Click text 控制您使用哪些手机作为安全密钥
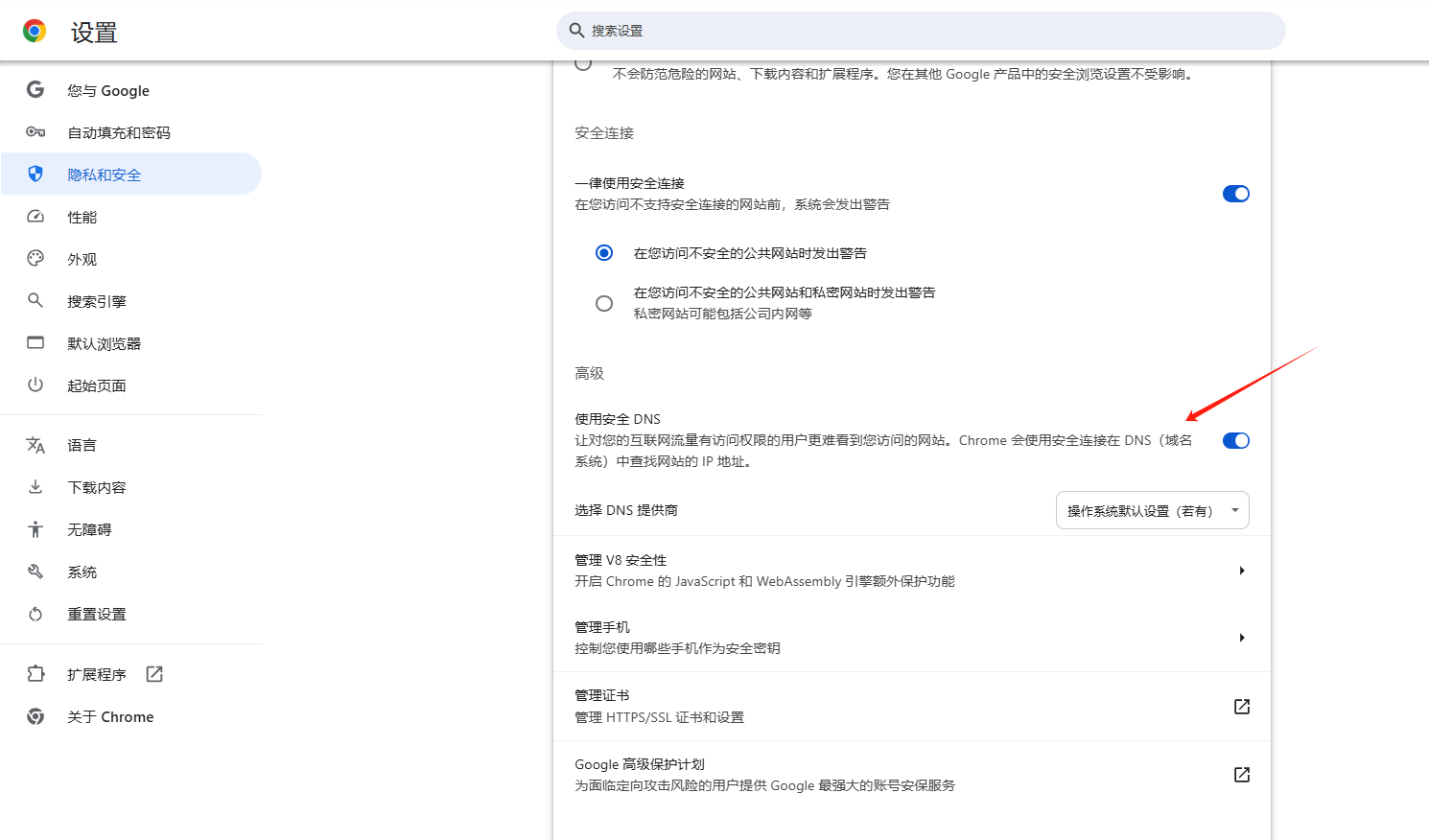The image size is (1429, 840). (677, 648)
